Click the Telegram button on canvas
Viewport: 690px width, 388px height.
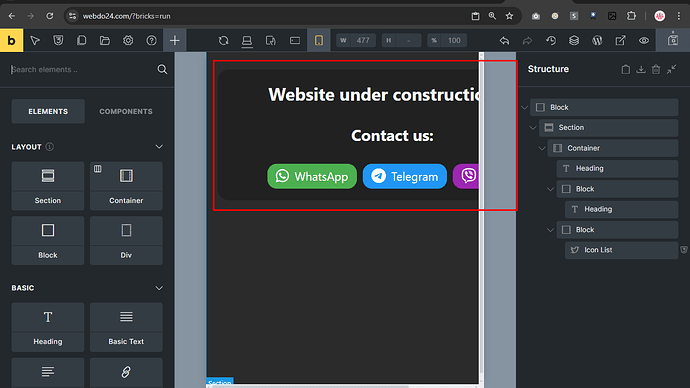pyautogui.click(x=405, y=176)
